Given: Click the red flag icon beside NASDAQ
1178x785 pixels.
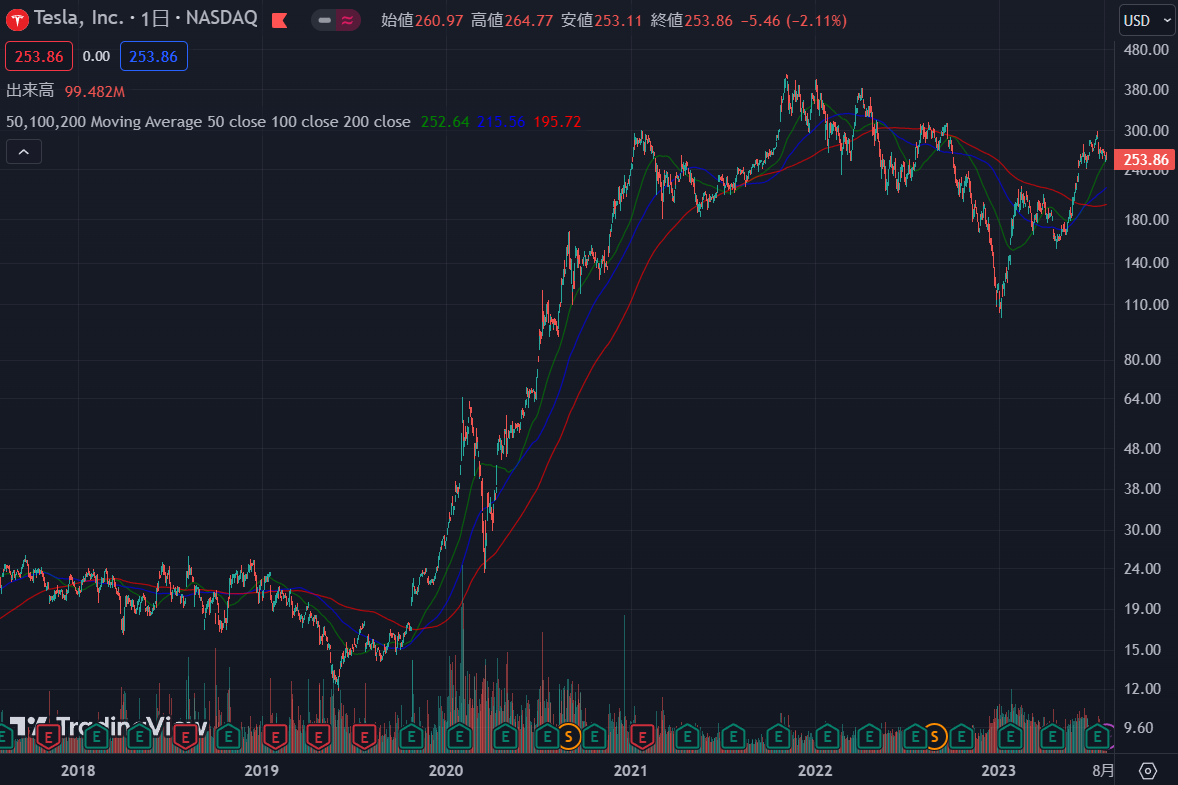Looking at the screenshot, I should pyautogui.click(x=279, y=20).
